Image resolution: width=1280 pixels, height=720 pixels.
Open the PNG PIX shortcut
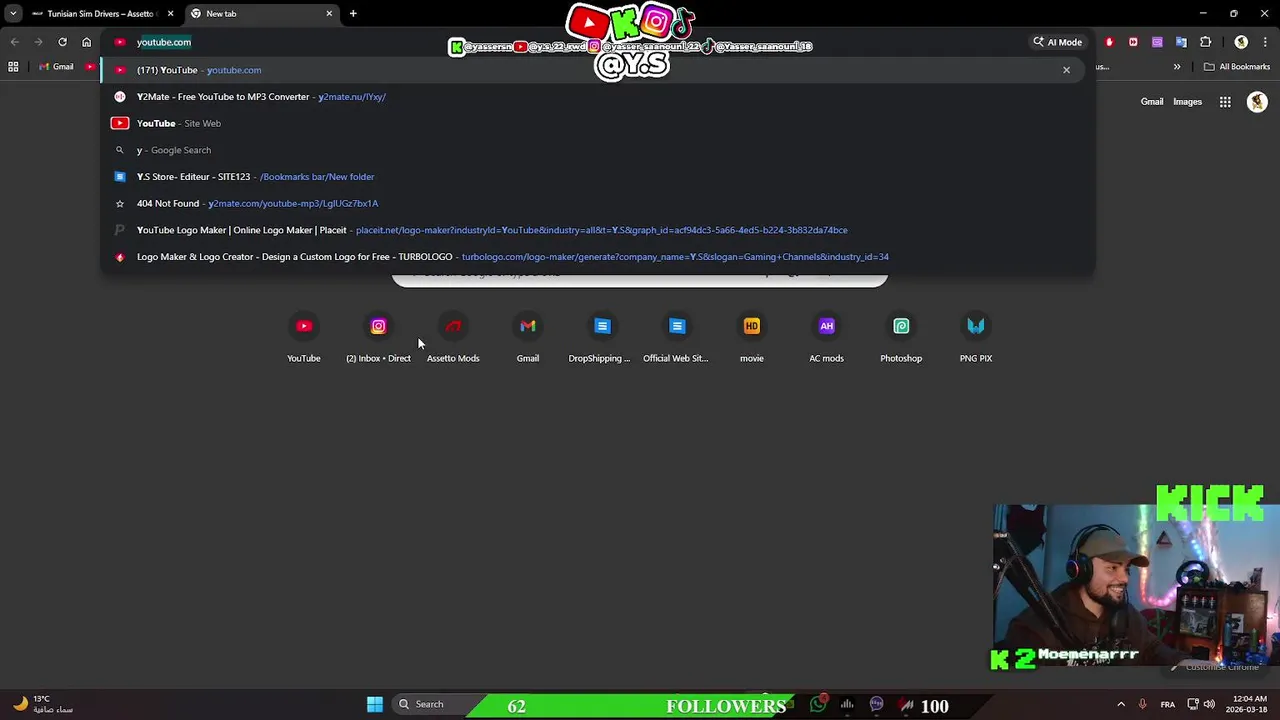(x=976, y=338)
